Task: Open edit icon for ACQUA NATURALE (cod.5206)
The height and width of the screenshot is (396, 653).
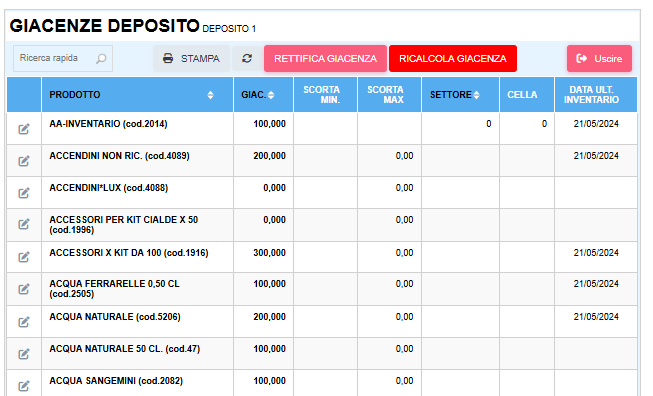Action: click(24, 322)
